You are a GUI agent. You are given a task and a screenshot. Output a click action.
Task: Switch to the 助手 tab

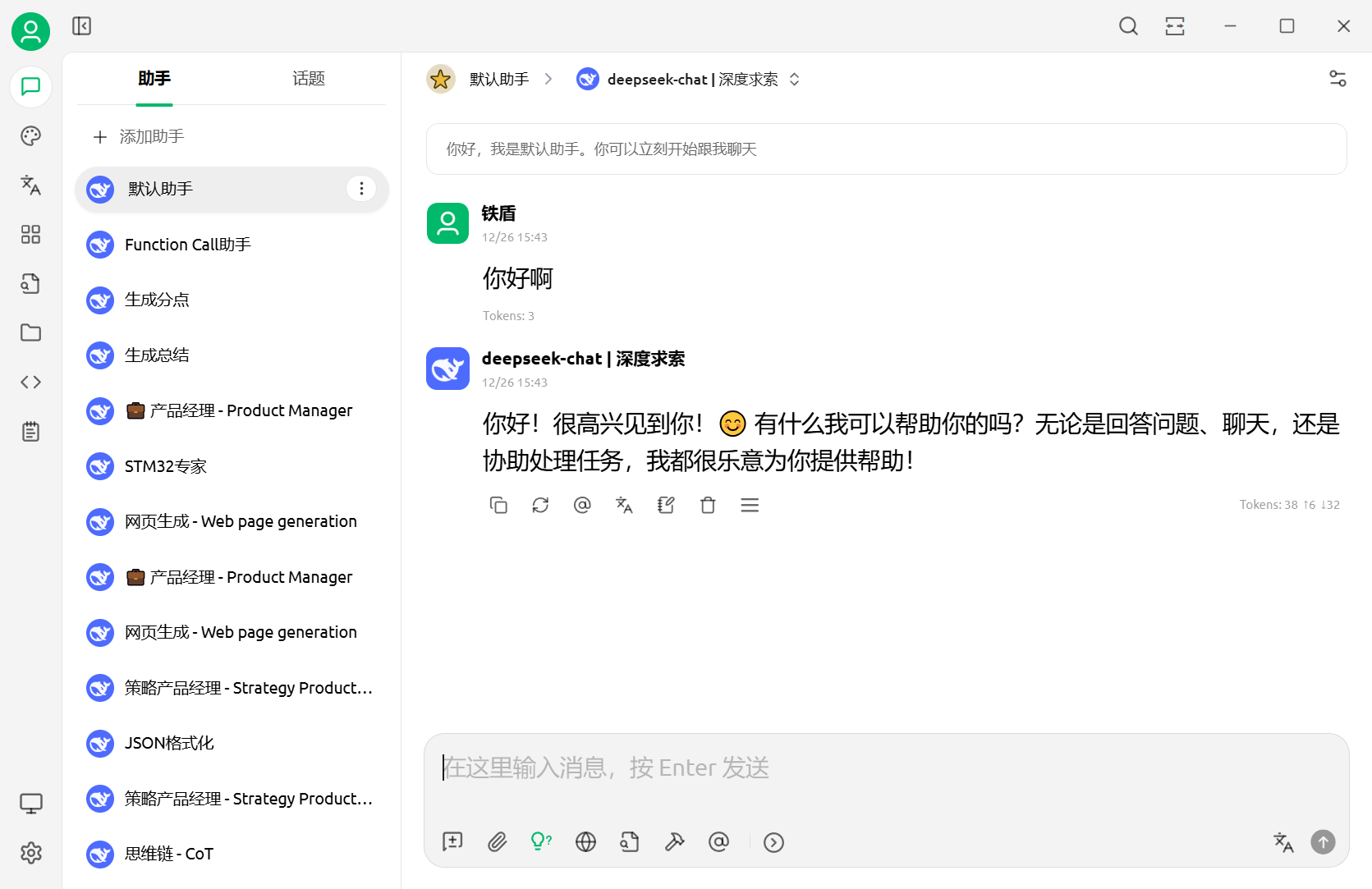pyautogui.click(x=154, y=79)
